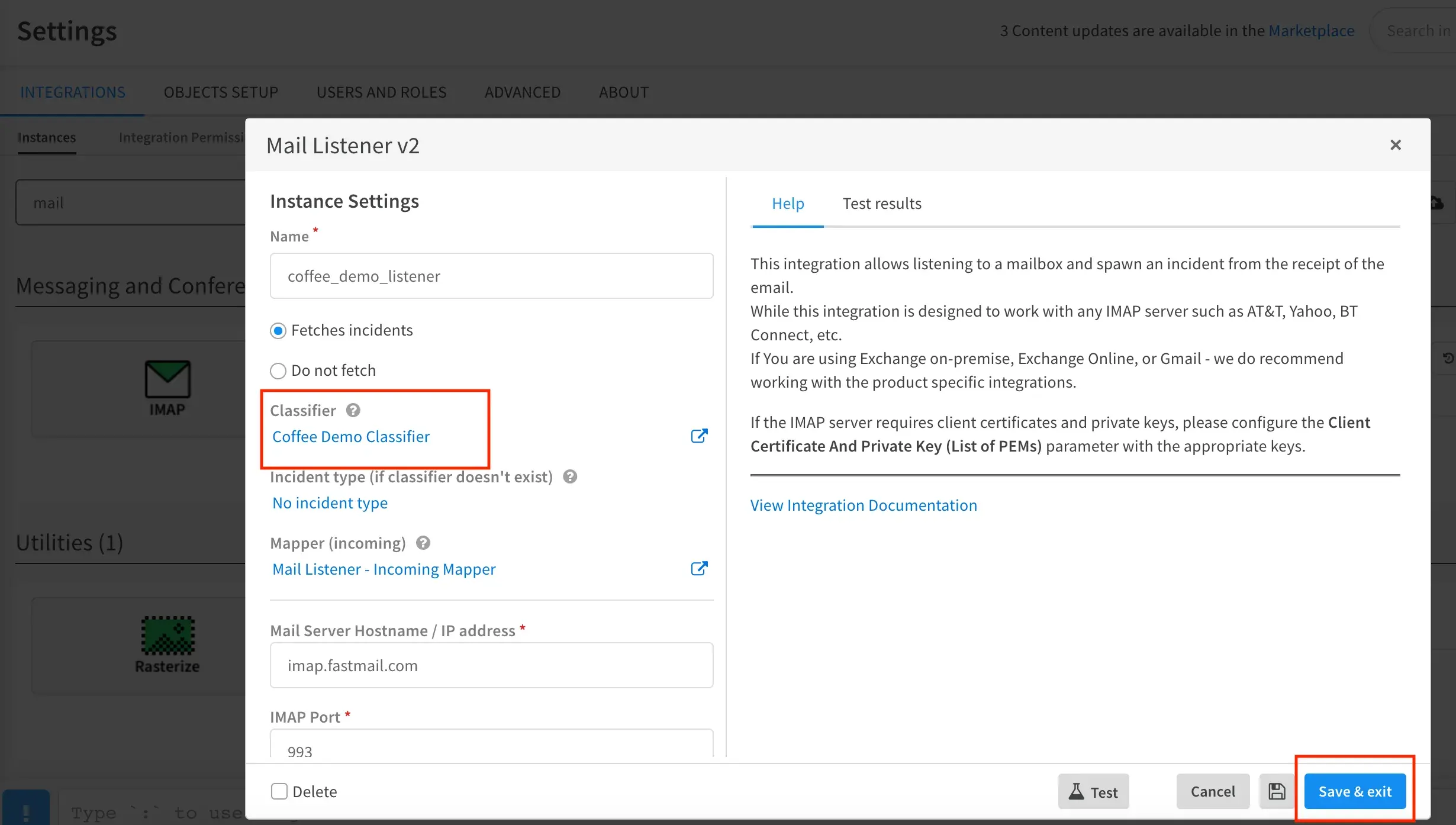Open Coffee Demo Classifier dropdown

tap(351, 436)
